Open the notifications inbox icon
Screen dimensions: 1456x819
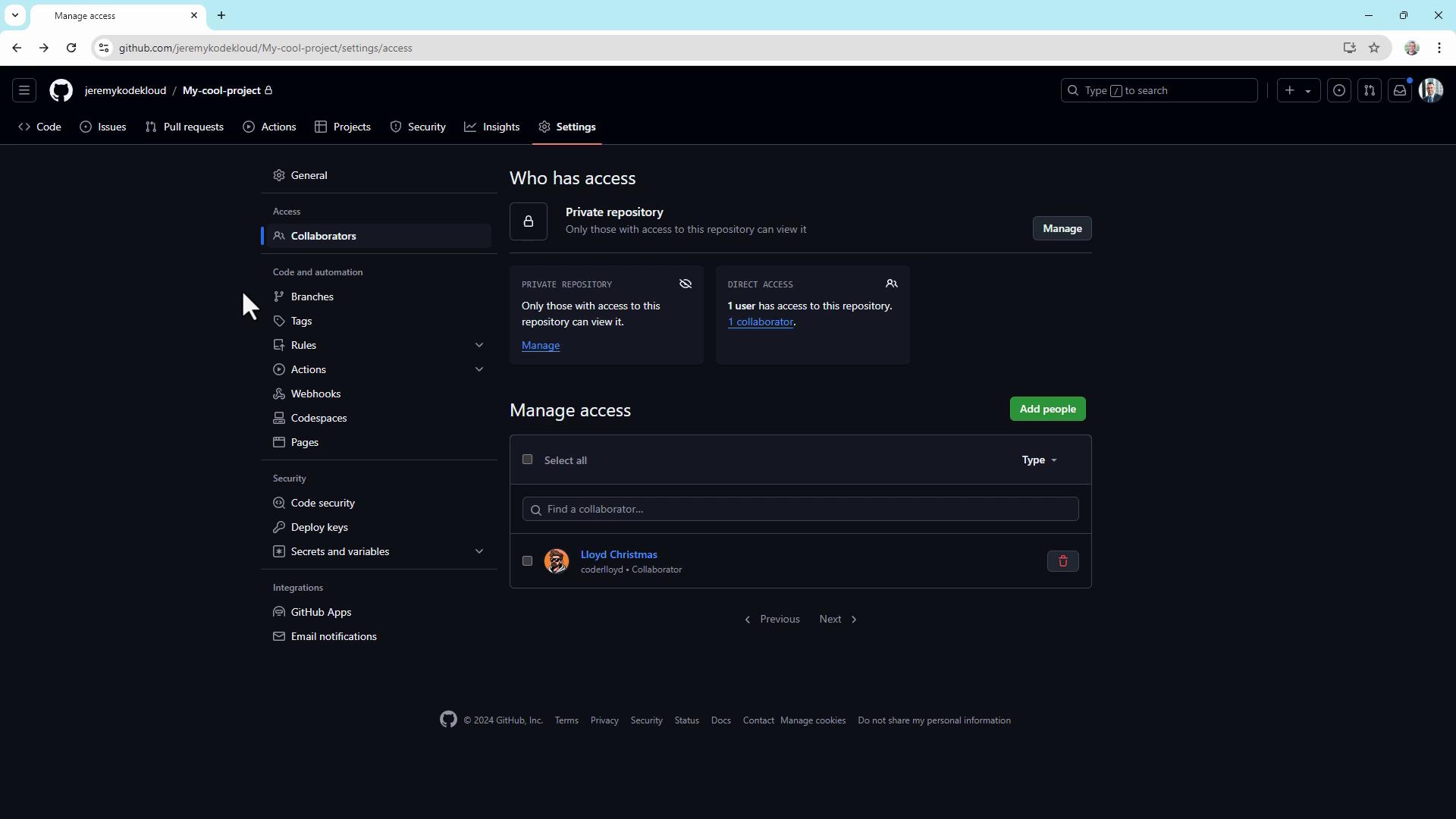(x=1400, y=90)
